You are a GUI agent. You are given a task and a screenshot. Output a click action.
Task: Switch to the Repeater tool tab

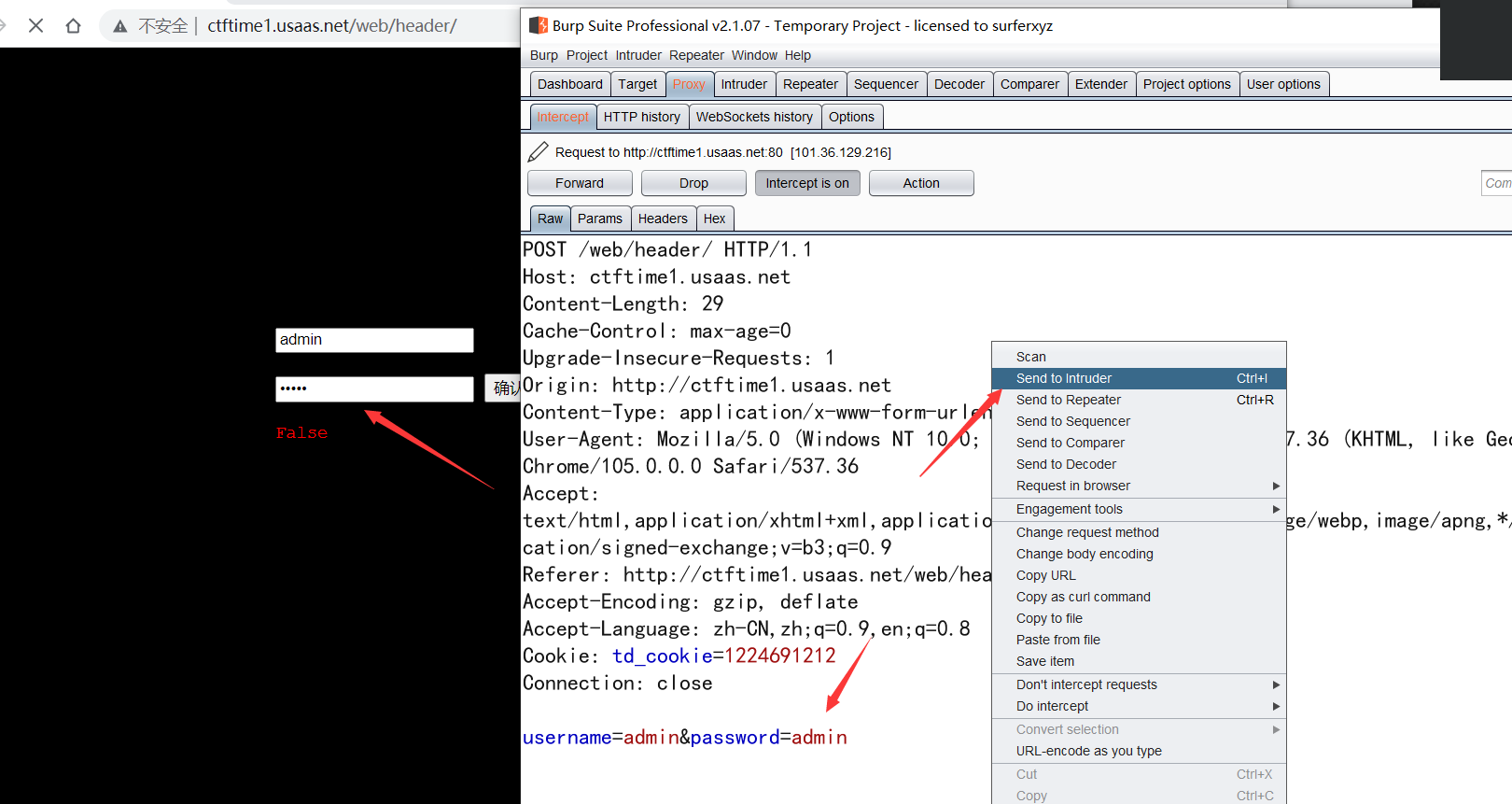[810, 84]
